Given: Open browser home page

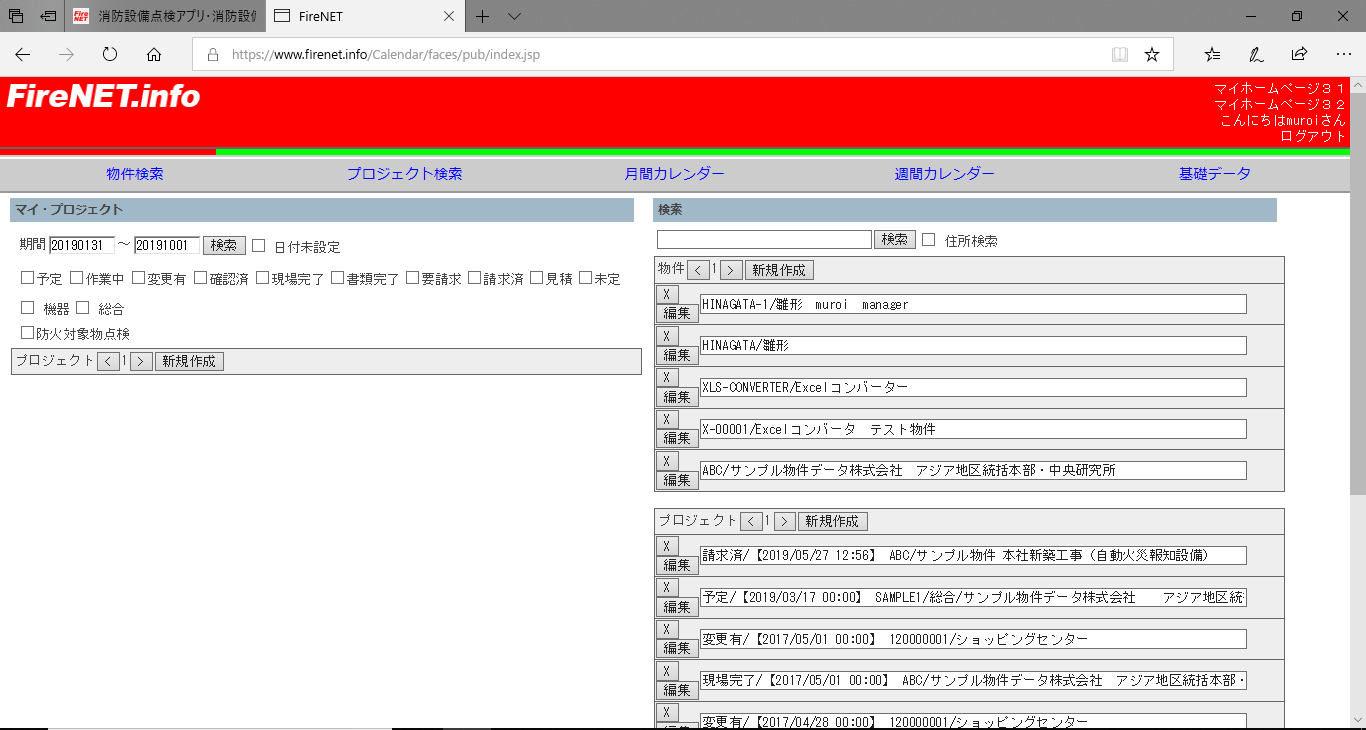Looking at the screenshot, I should coord(154,54).
